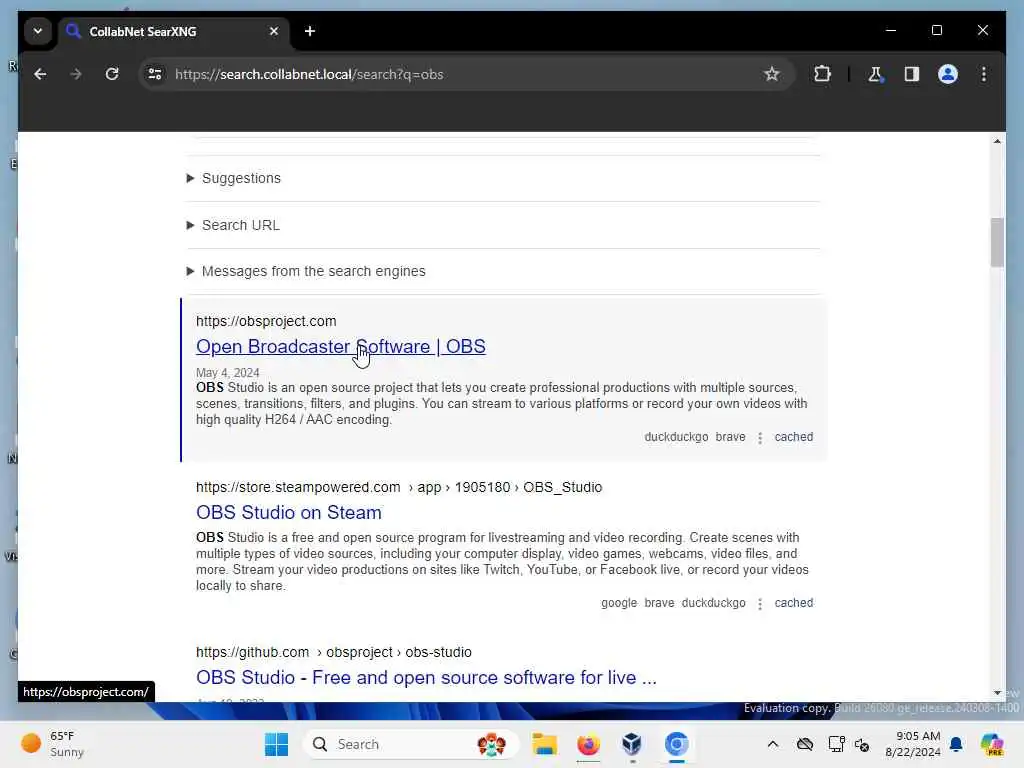Open cached version of Steam result
Screen dimensions: 1024x768
(793, 603)
